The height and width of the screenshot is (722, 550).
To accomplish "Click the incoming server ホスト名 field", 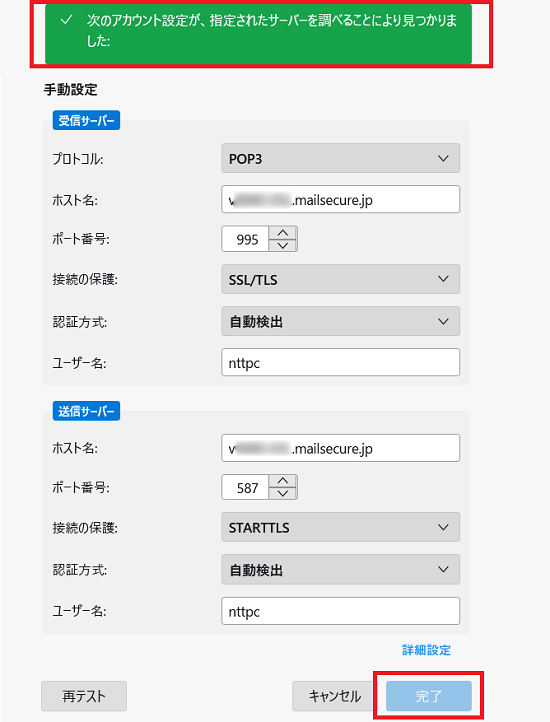I will click(x=340, y=199).
